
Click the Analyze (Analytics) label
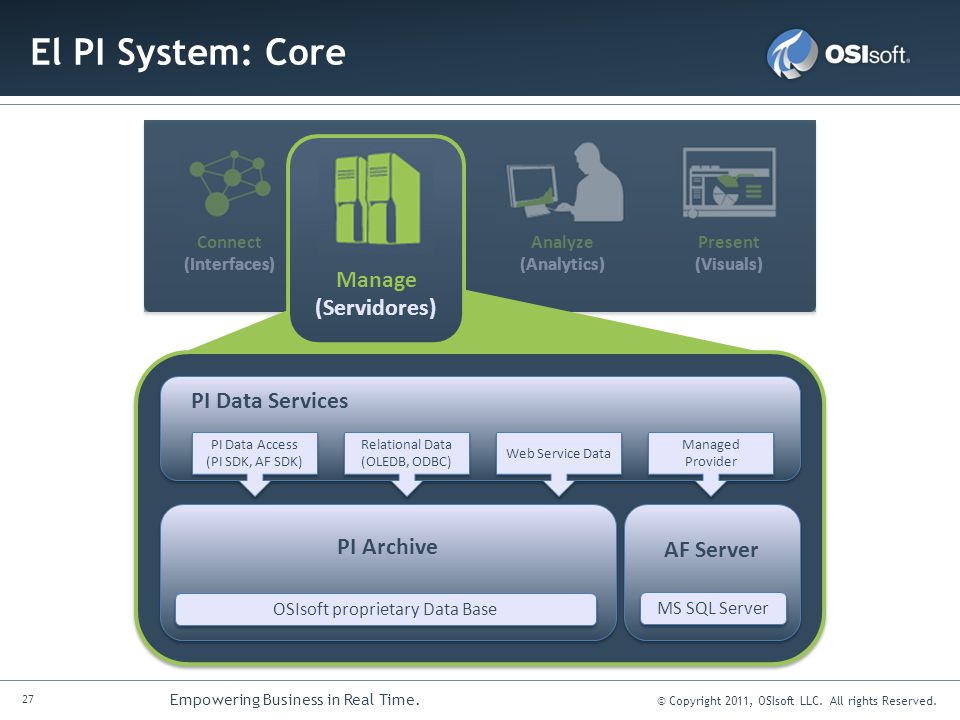pyautogui.click(x=562, y=253)
